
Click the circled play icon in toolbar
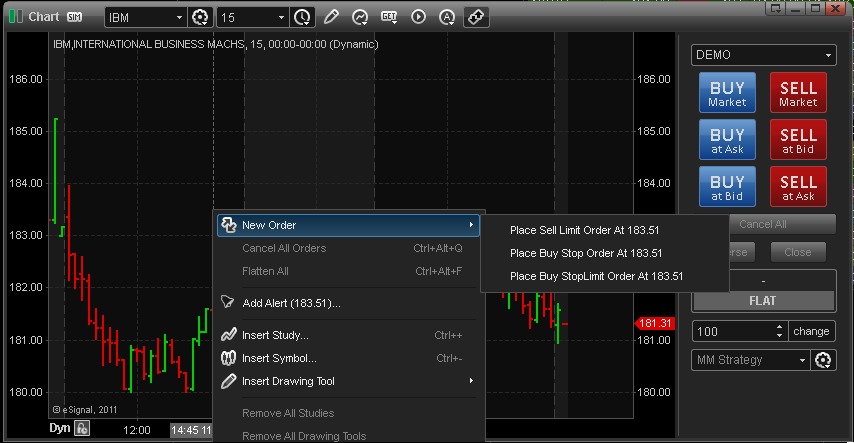coord(418,17)
